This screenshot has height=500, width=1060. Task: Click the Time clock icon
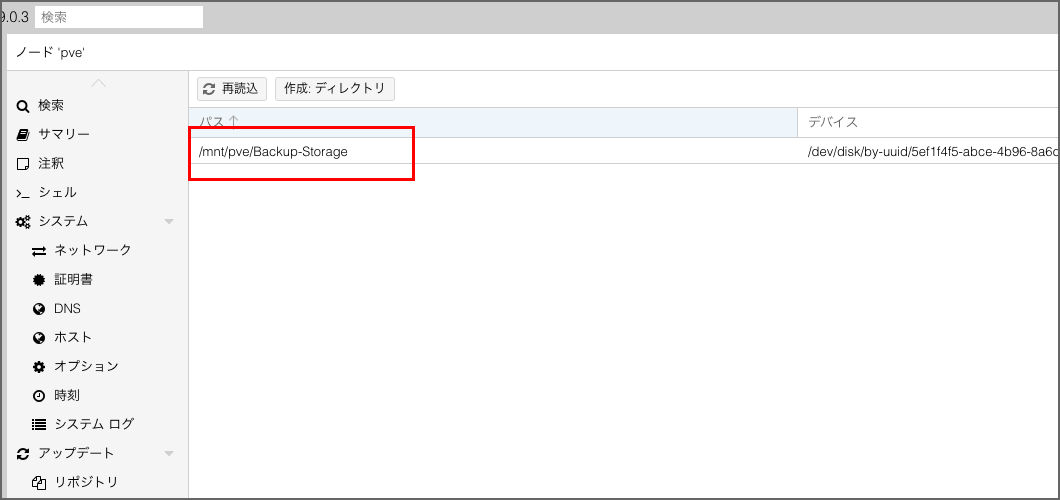click(x=39, y=396)
